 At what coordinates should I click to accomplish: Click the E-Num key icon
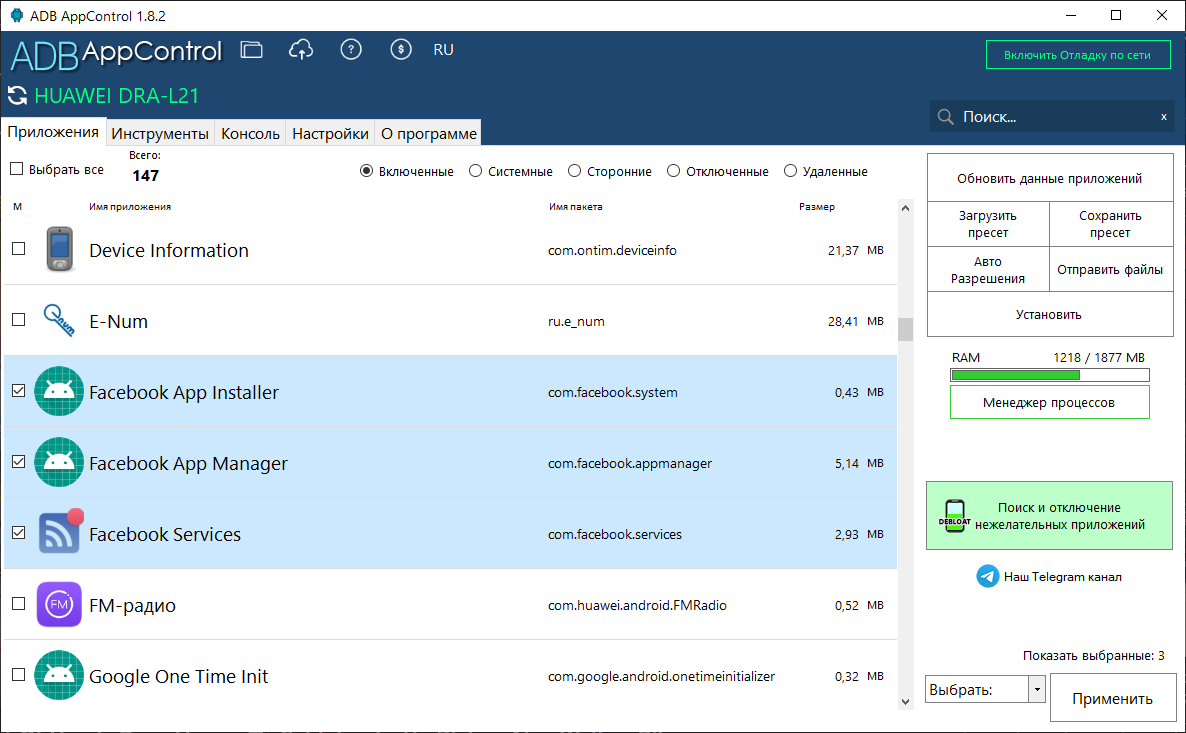59,320
